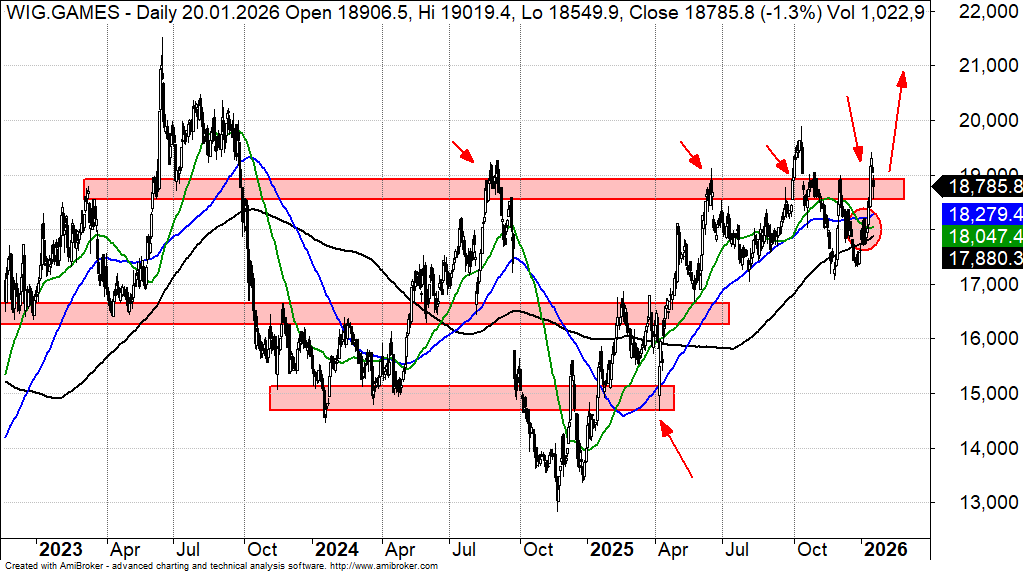Viewport: 1023px width, 572px height.
Task: Select the green 18,047.4 moving average label
Action: click(x=978, y=236)
